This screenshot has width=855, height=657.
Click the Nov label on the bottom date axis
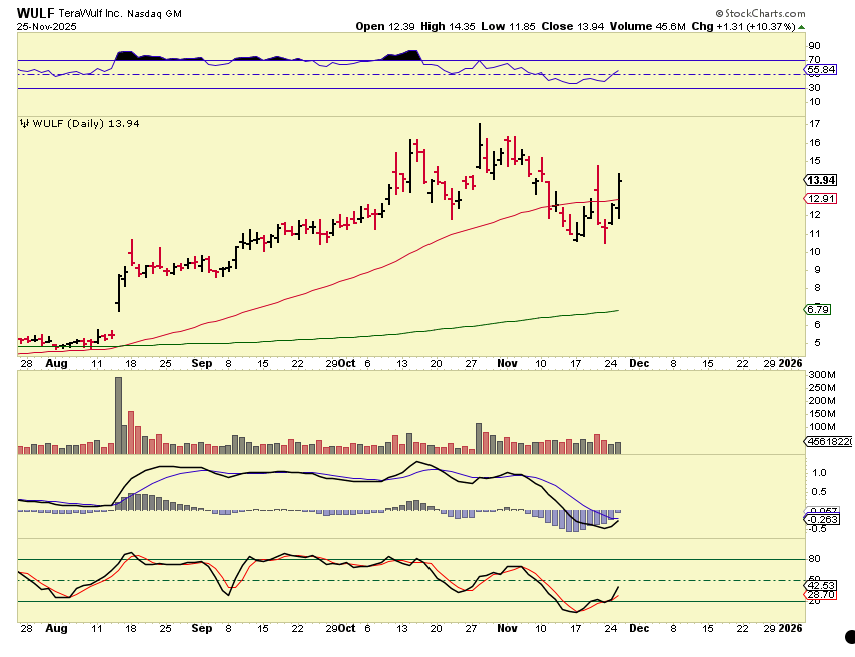click(507, 628)
